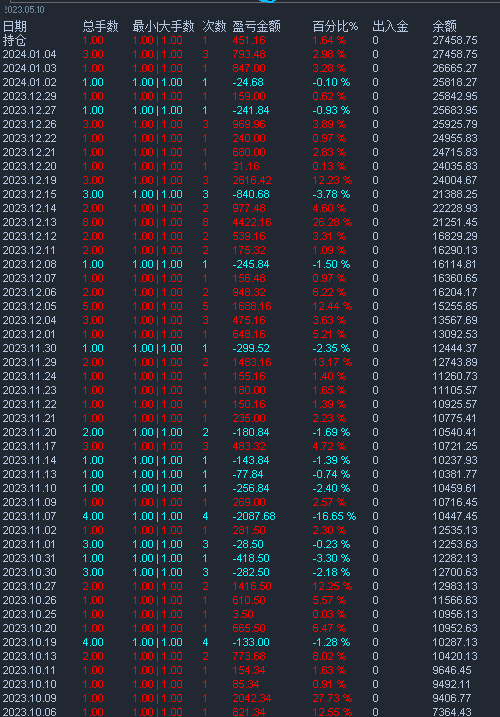Click the 4422.16 profit value
The width and height of the screenshot is (500, 717).
point(252,222)
